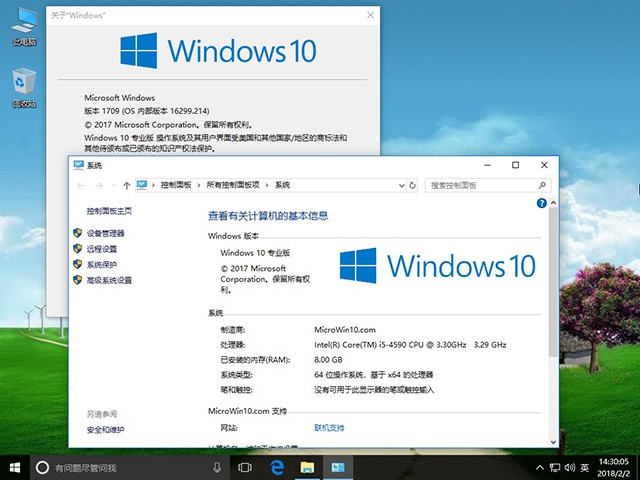Click System window scrollbar up arrow
The width and height of the screenshot is (640, 480).
point(553,202)
